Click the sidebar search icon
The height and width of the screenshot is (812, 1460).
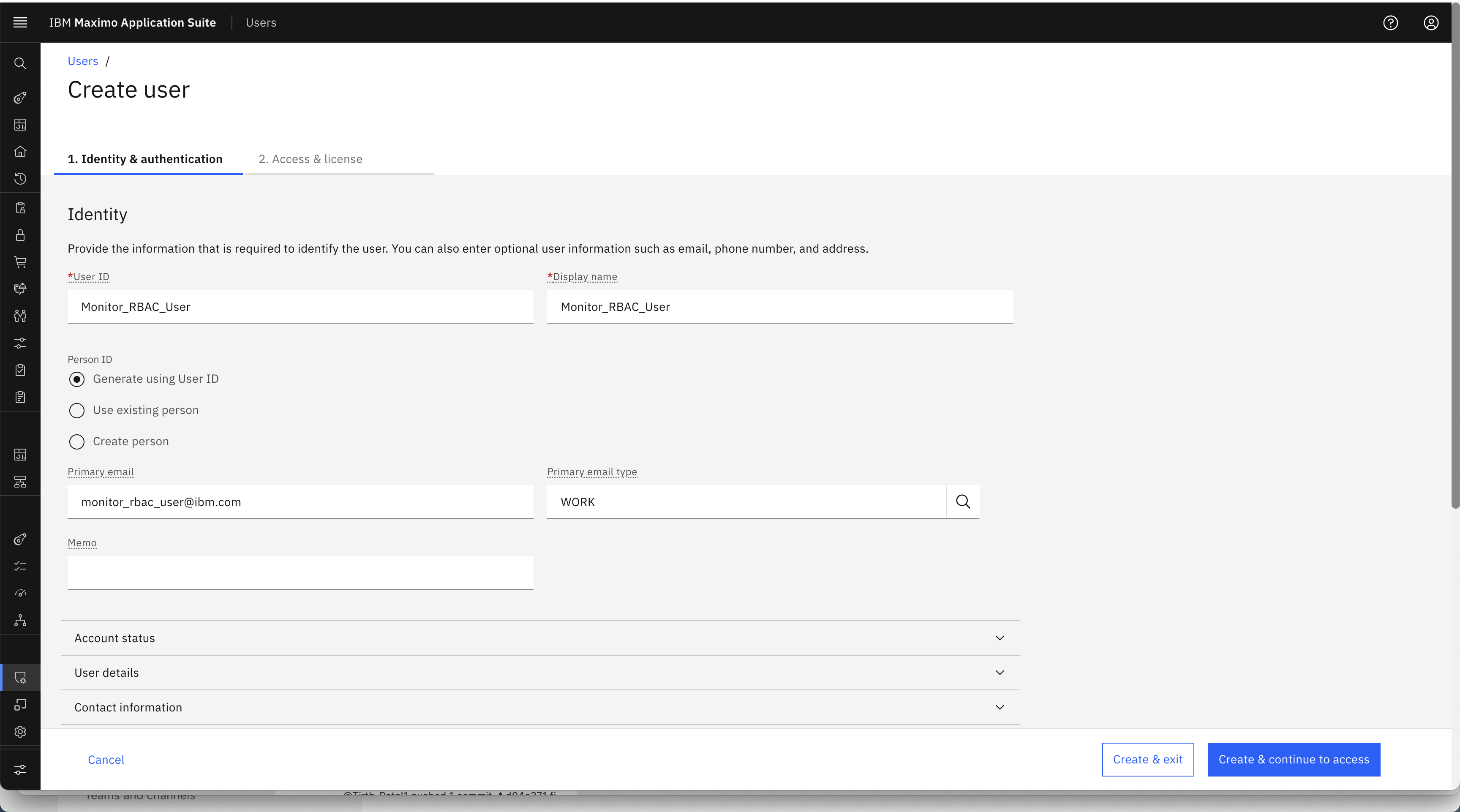click(20, 63)
